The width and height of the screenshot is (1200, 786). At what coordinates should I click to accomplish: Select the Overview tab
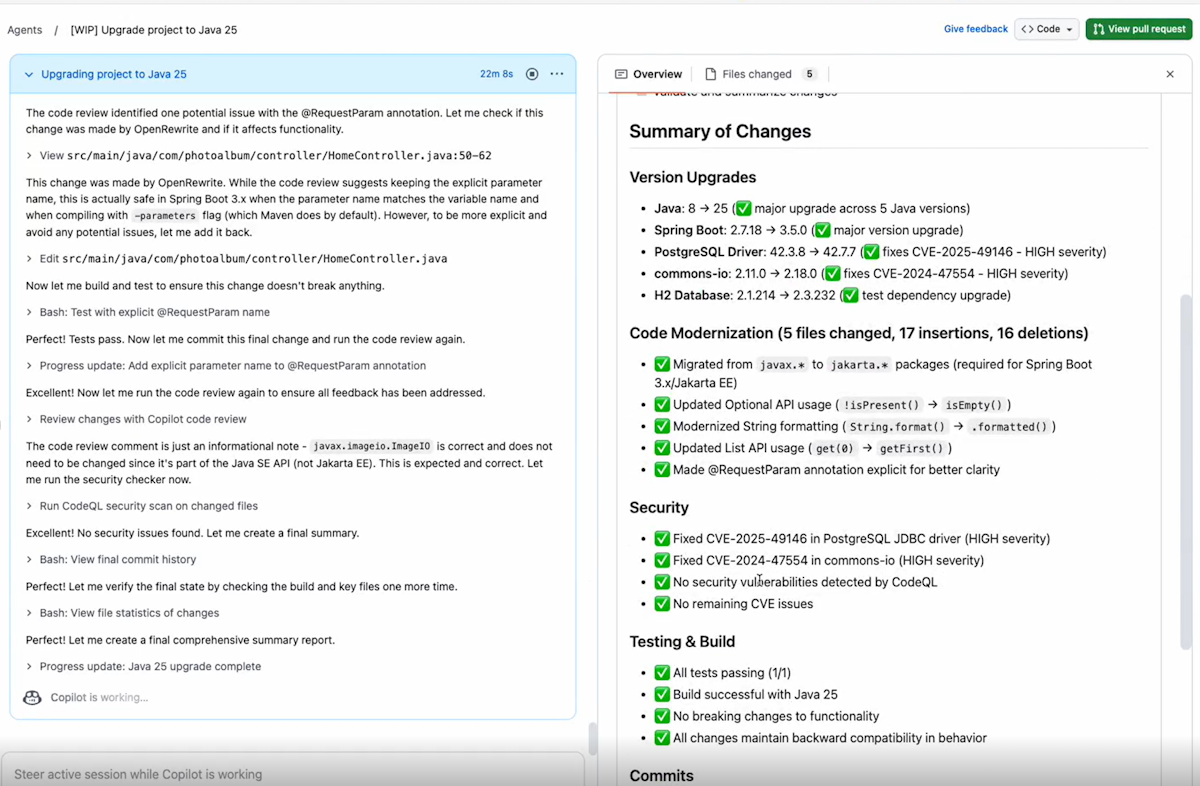pos(648,74)
